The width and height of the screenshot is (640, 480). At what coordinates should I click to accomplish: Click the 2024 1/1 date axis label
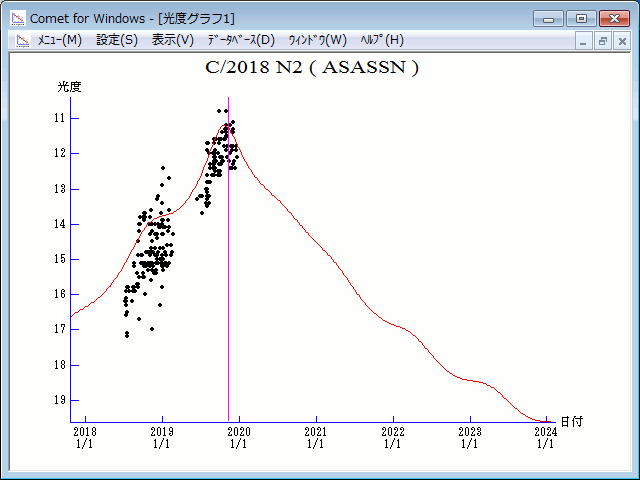coord(546,438)
